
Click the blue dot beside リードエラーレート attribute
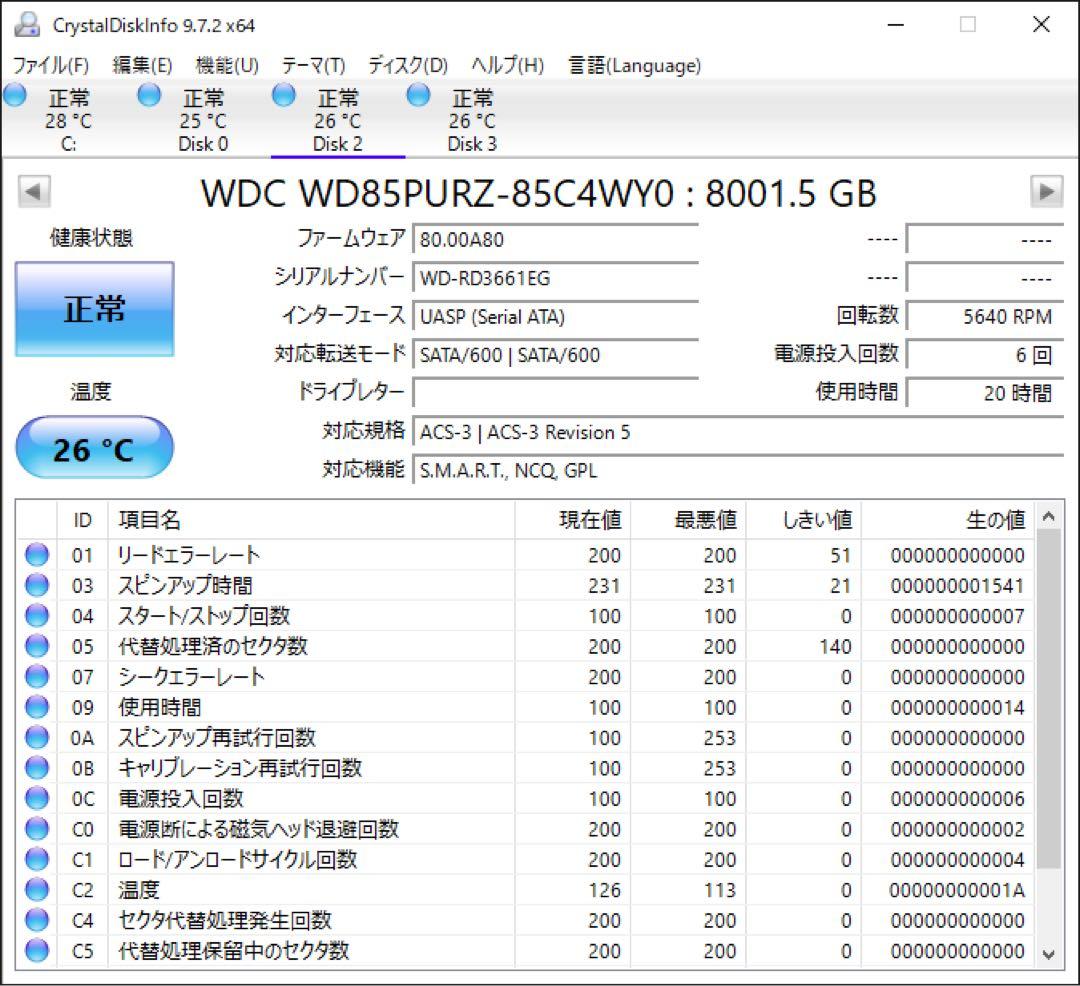click(x=35, y=554)
